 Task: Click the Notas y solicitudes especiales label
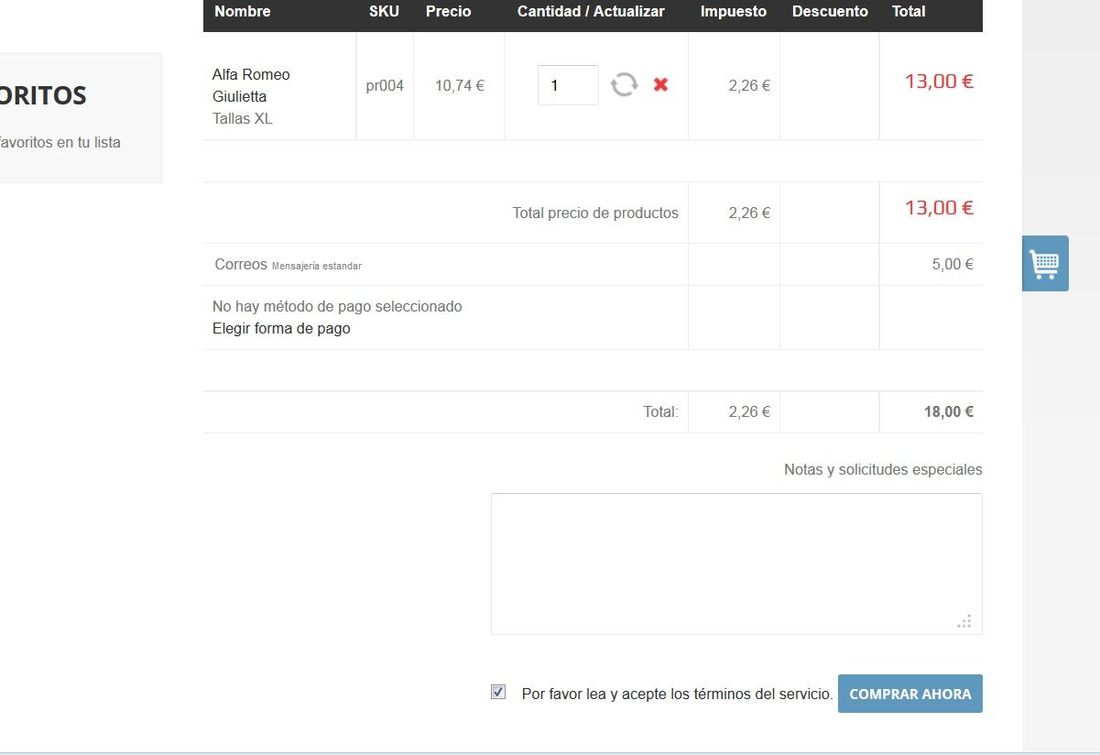tap(883, 469)
